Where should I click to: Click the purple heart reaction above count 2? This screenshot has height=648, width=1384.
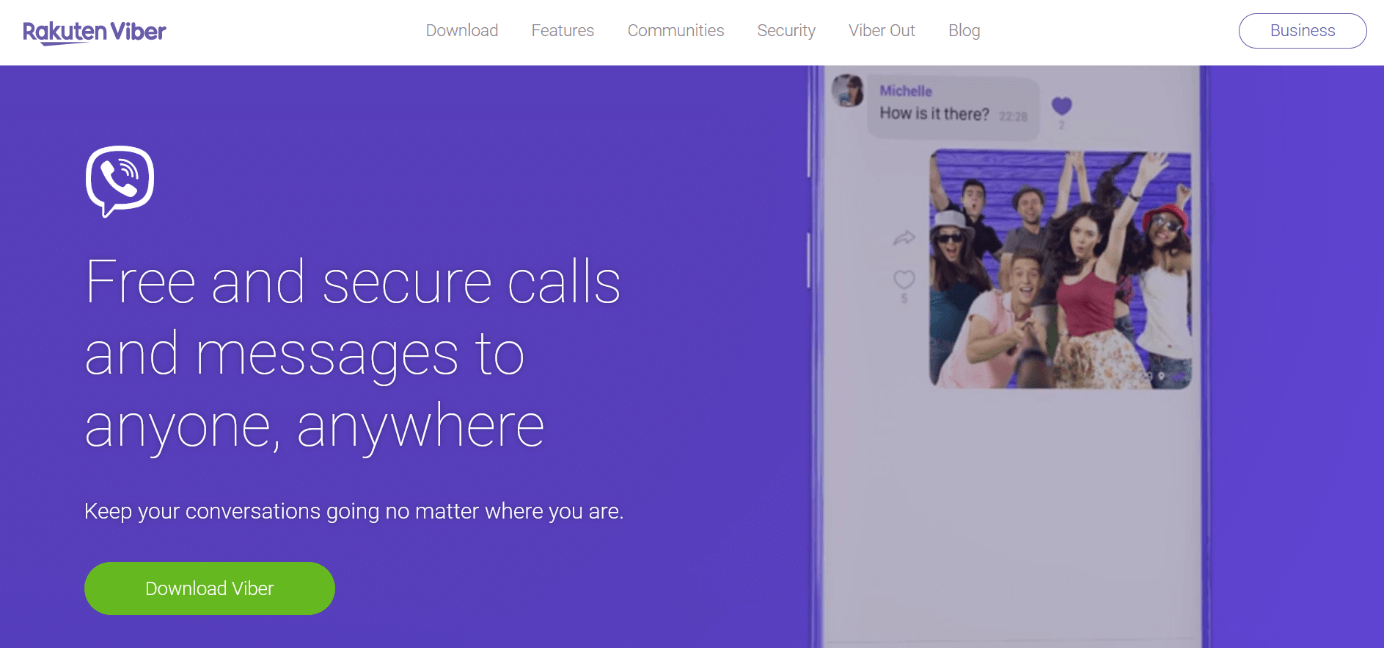(1060, 104)
